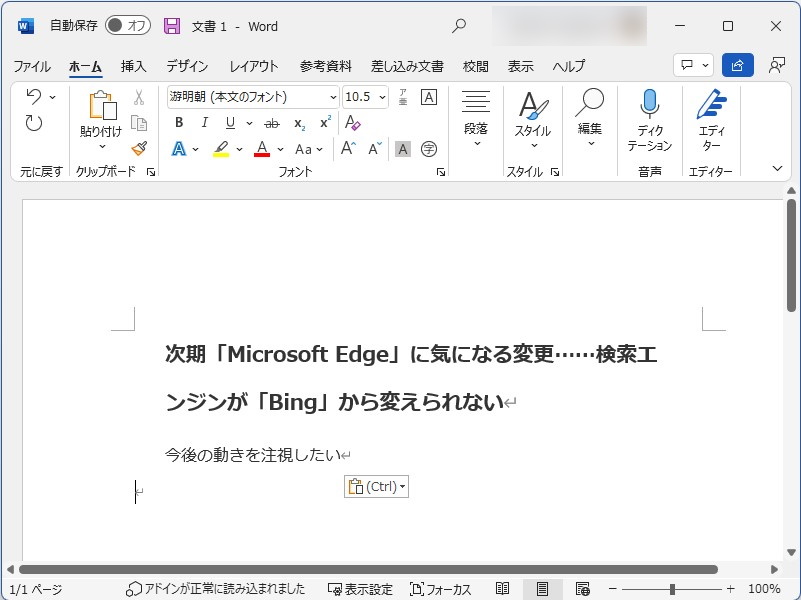Open the ファイル menu
The width and height of the screenshot is (801, 600).
coord(33,66)
